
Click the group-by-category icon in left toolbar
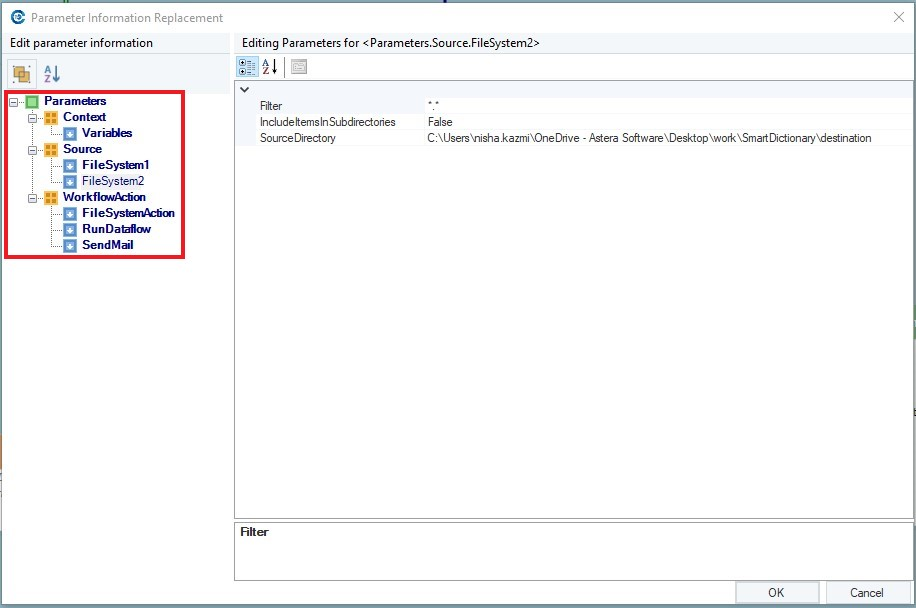tap(21, 74)
